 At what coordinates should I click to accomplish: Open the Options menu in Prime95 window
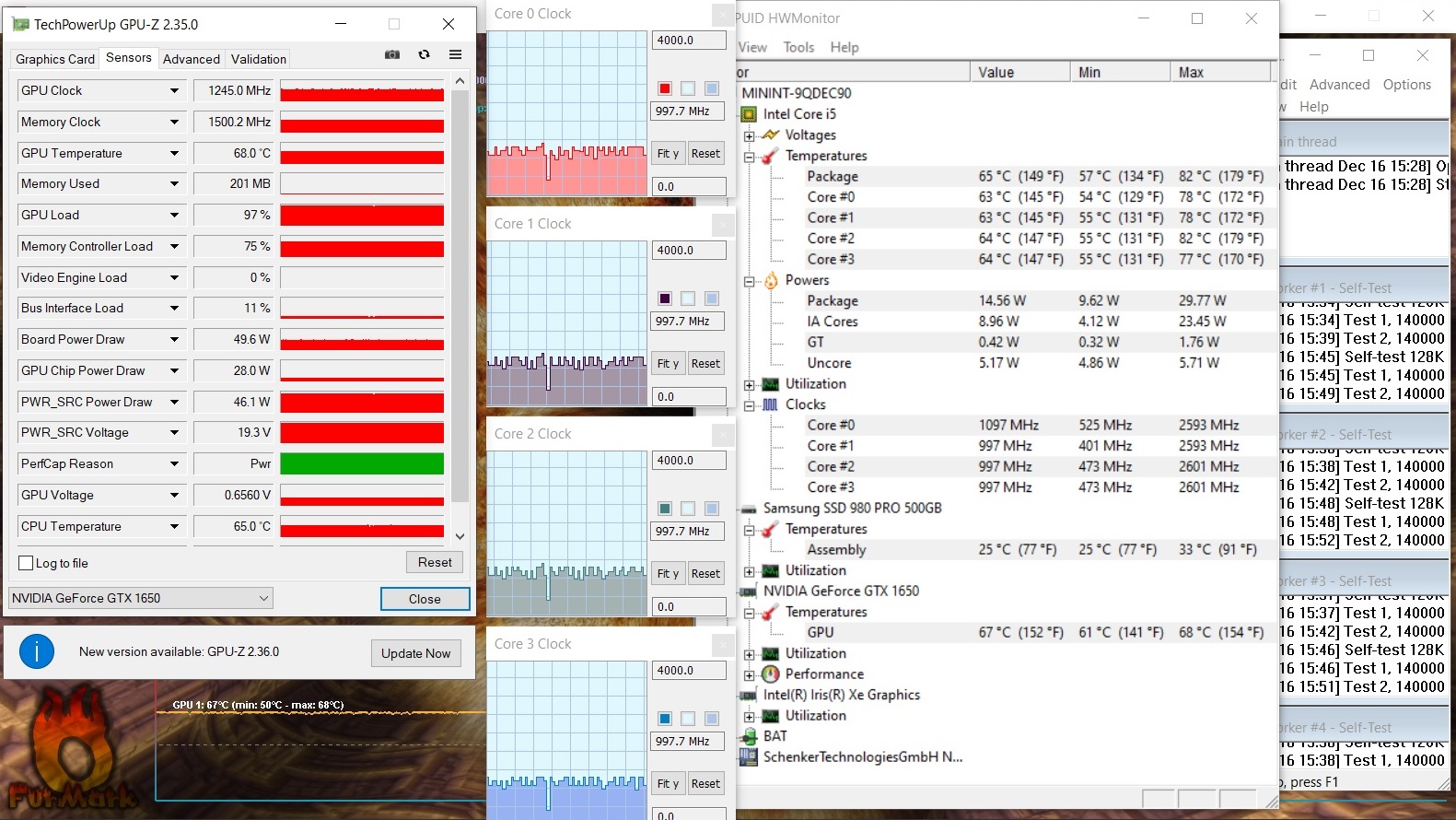[x=1406, y=84]
